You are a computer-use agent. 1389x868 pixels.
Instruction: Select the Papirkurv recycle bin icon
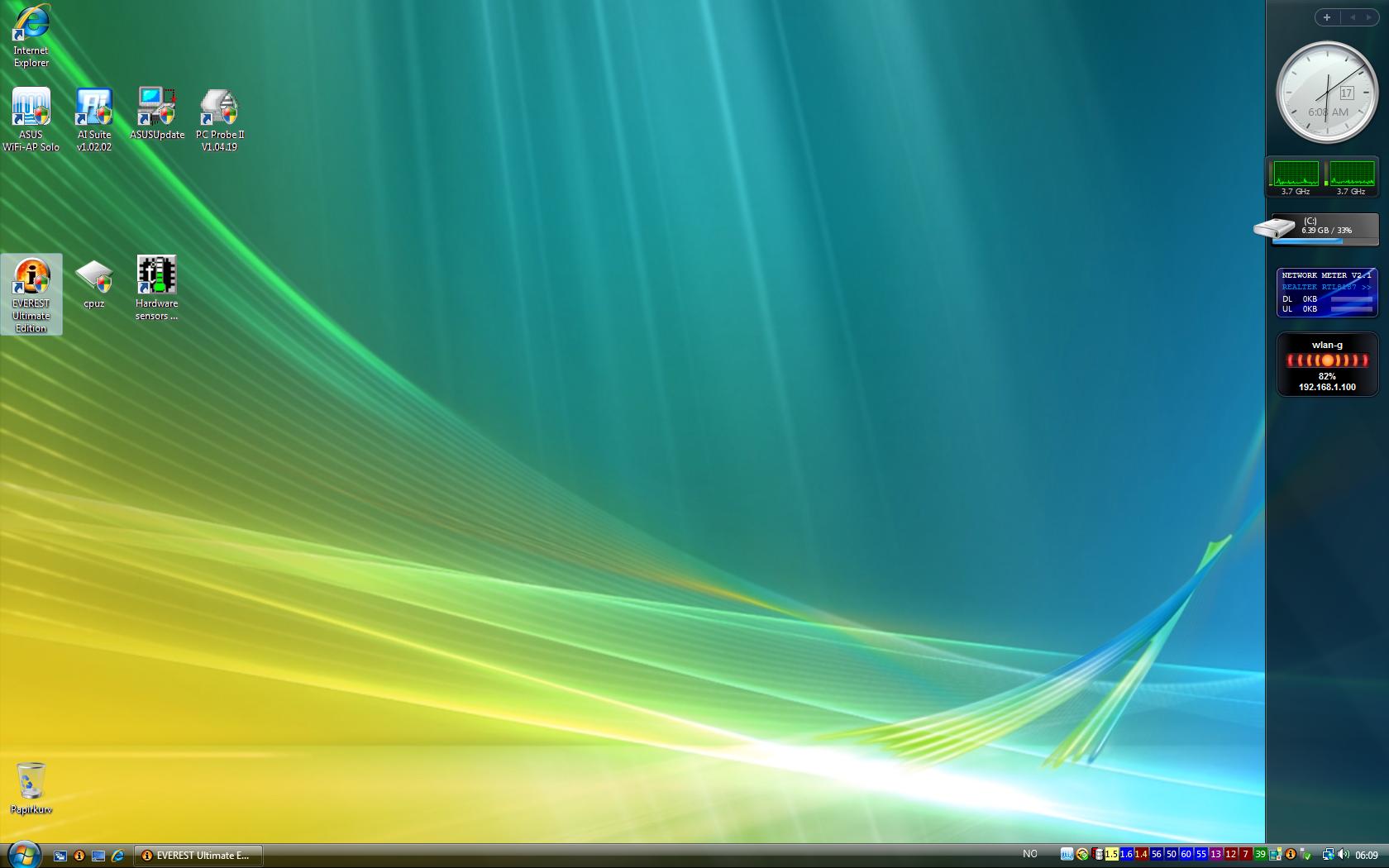(x=31, y=789)
